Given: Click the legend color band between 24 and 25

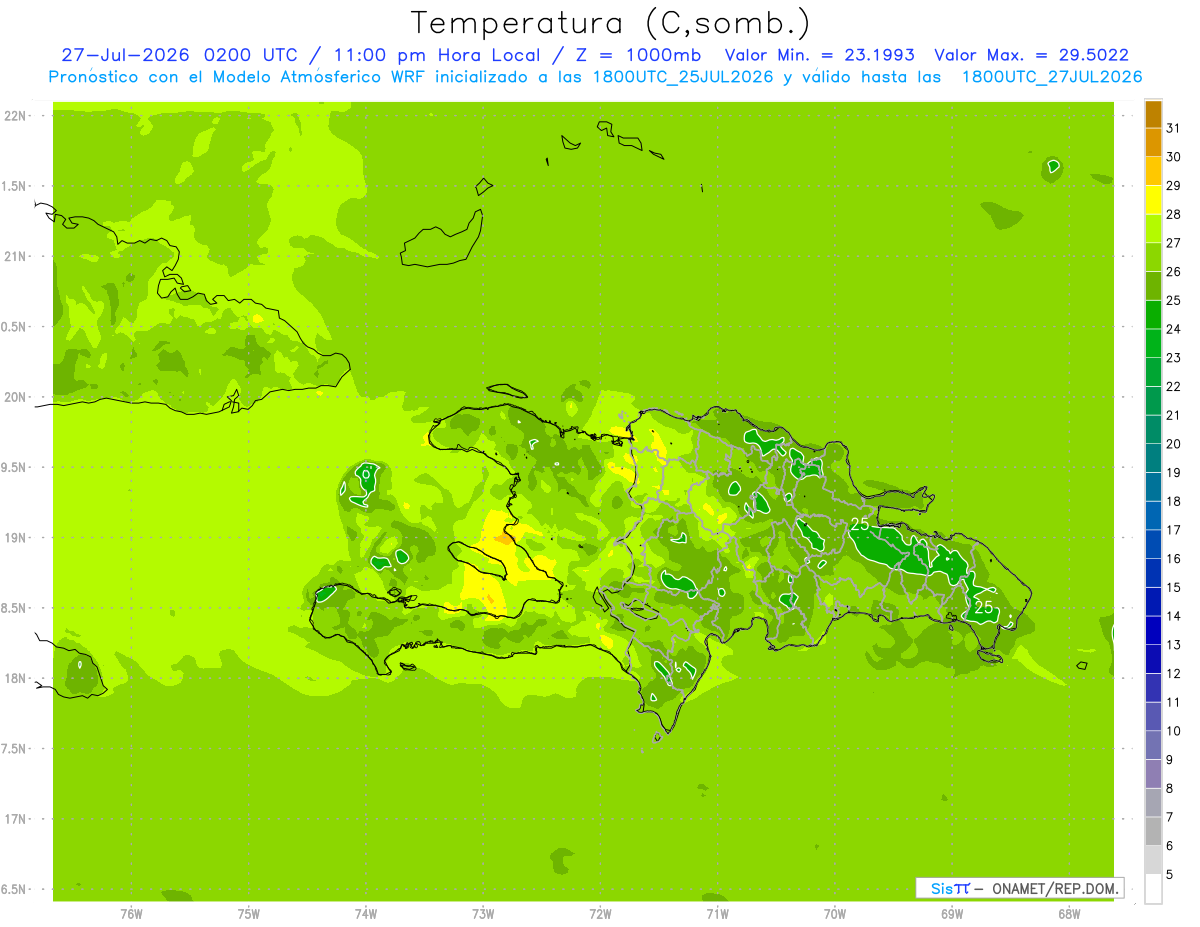Looking at the screenshot, I should click(x=1153, y=315).
